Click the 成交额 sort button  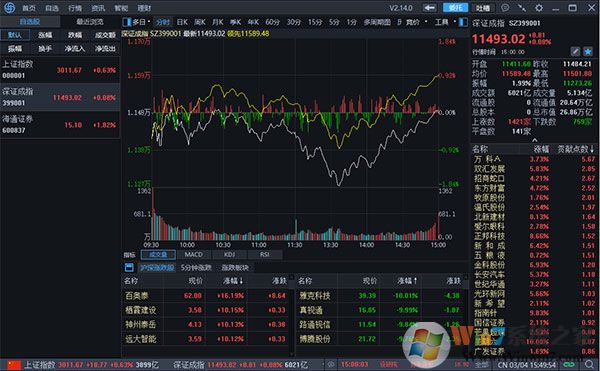pos(105,35)
